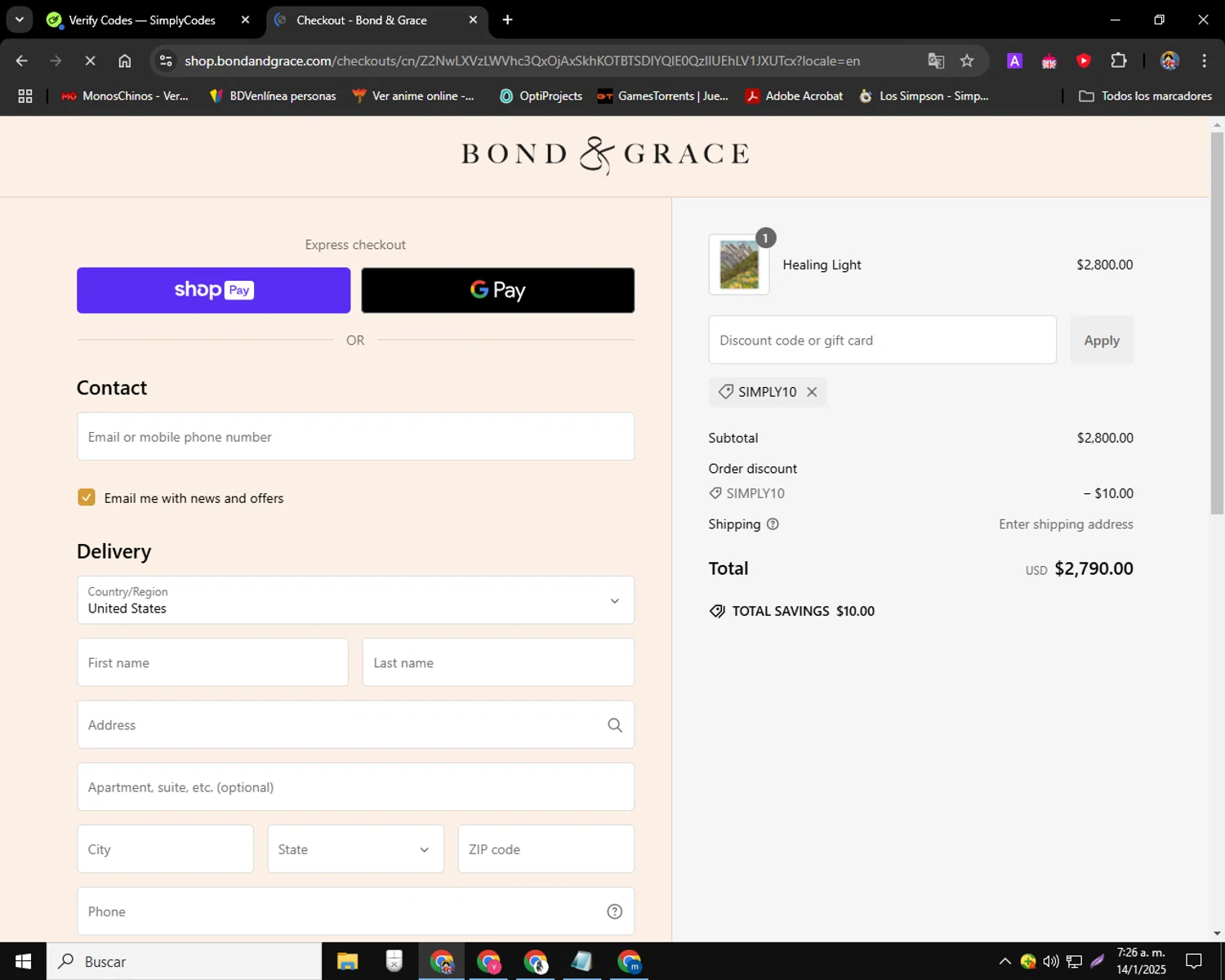Click the Healing Light product thumbnail

click(739, 265)
